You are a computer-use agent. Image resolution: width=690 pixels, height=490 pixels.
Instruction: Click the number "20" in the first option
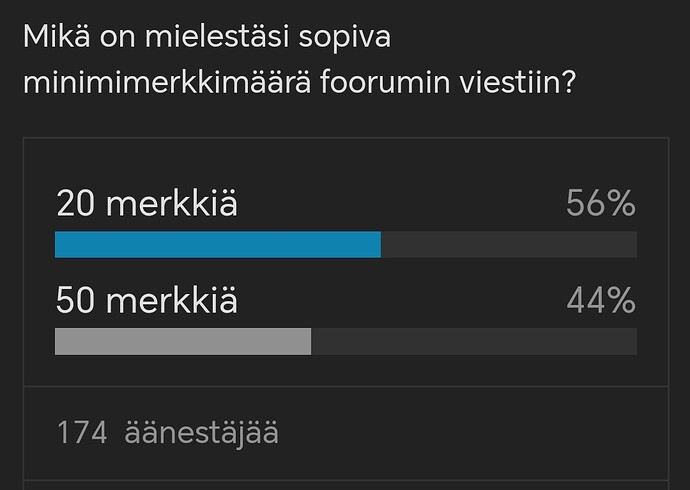coord(75,203)
